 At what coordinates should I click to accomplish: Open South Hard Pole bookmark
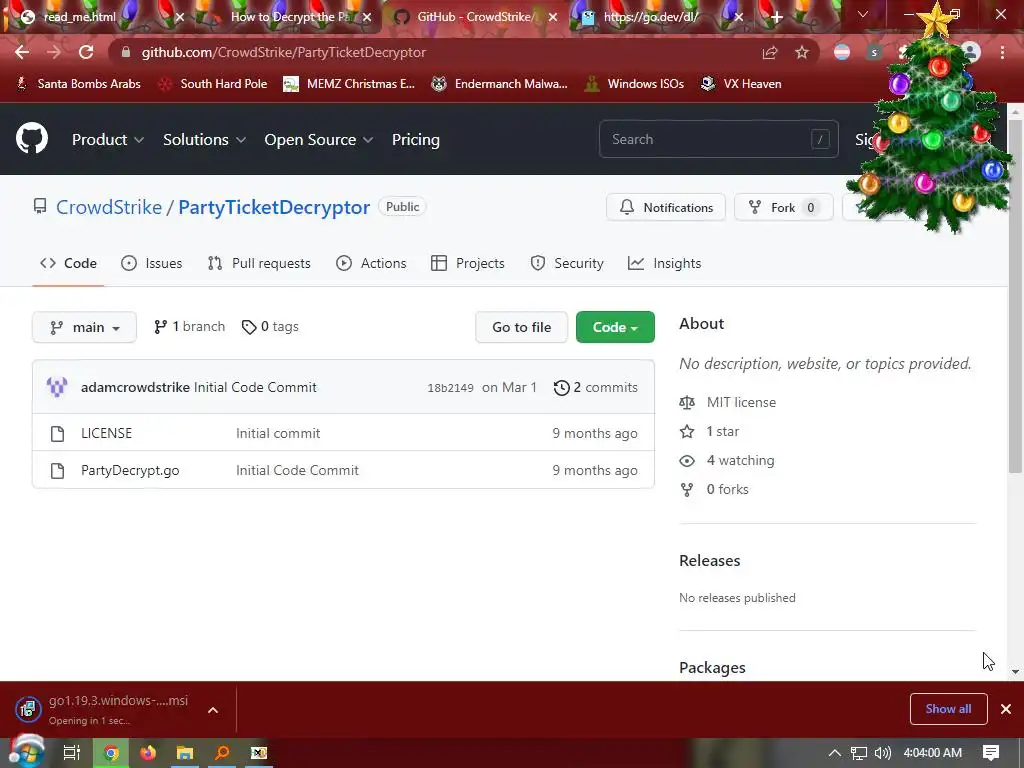214,84
